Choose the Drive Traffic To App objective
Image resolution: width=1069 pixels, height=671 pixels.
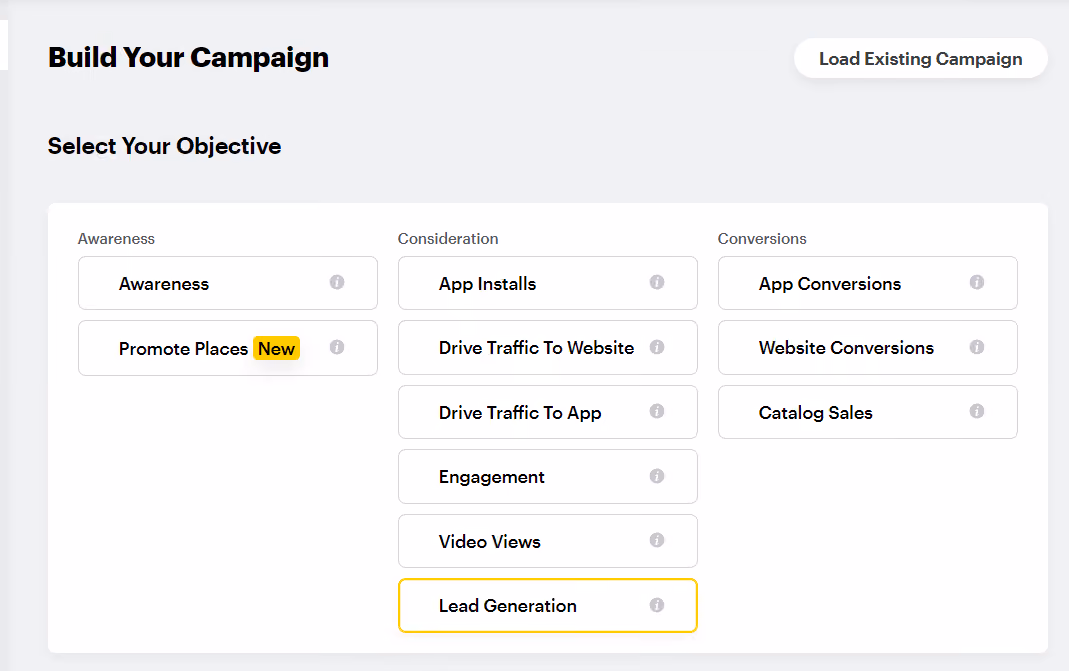coord(547,412)
